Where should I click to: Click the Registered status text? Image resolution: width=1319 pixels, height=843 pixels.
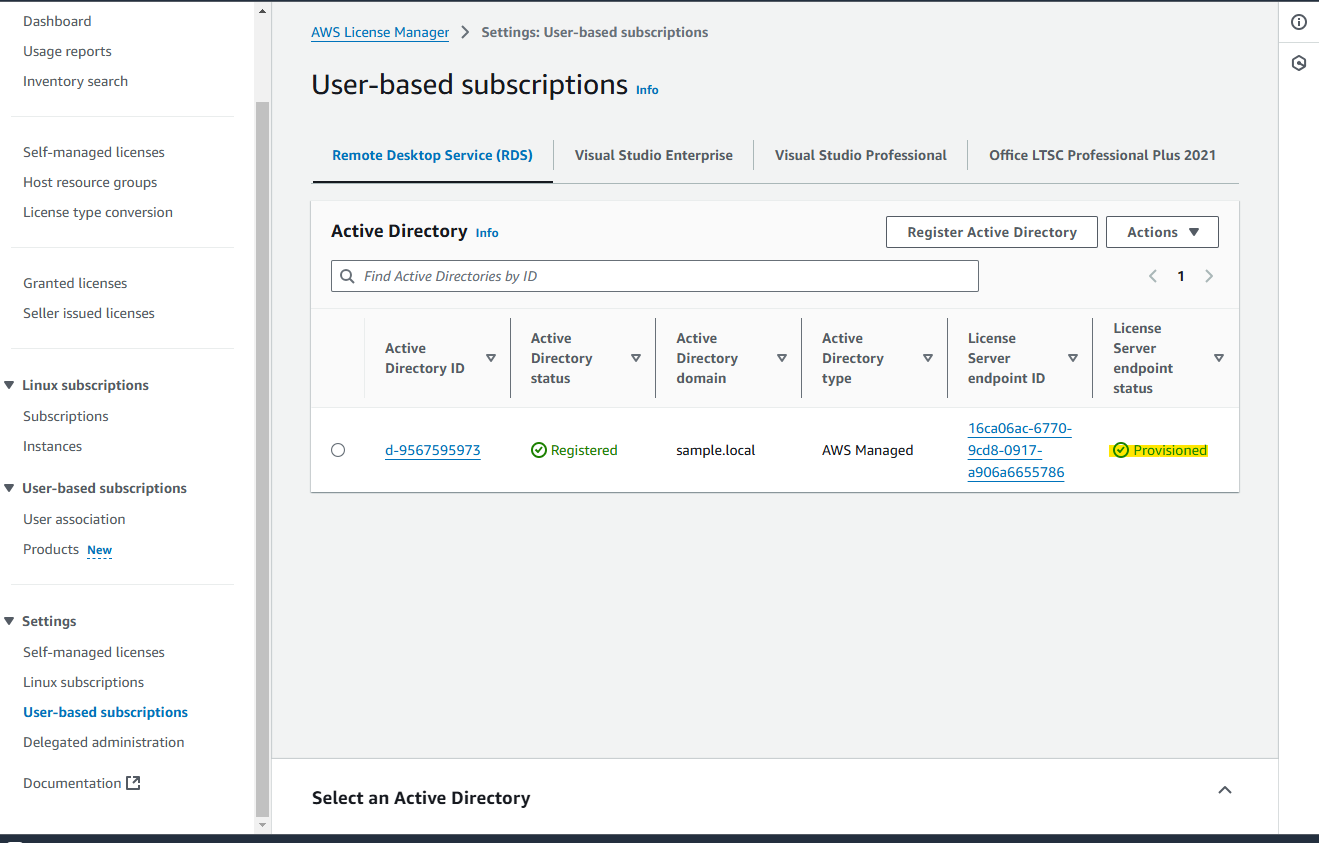(x=584, y=450)
